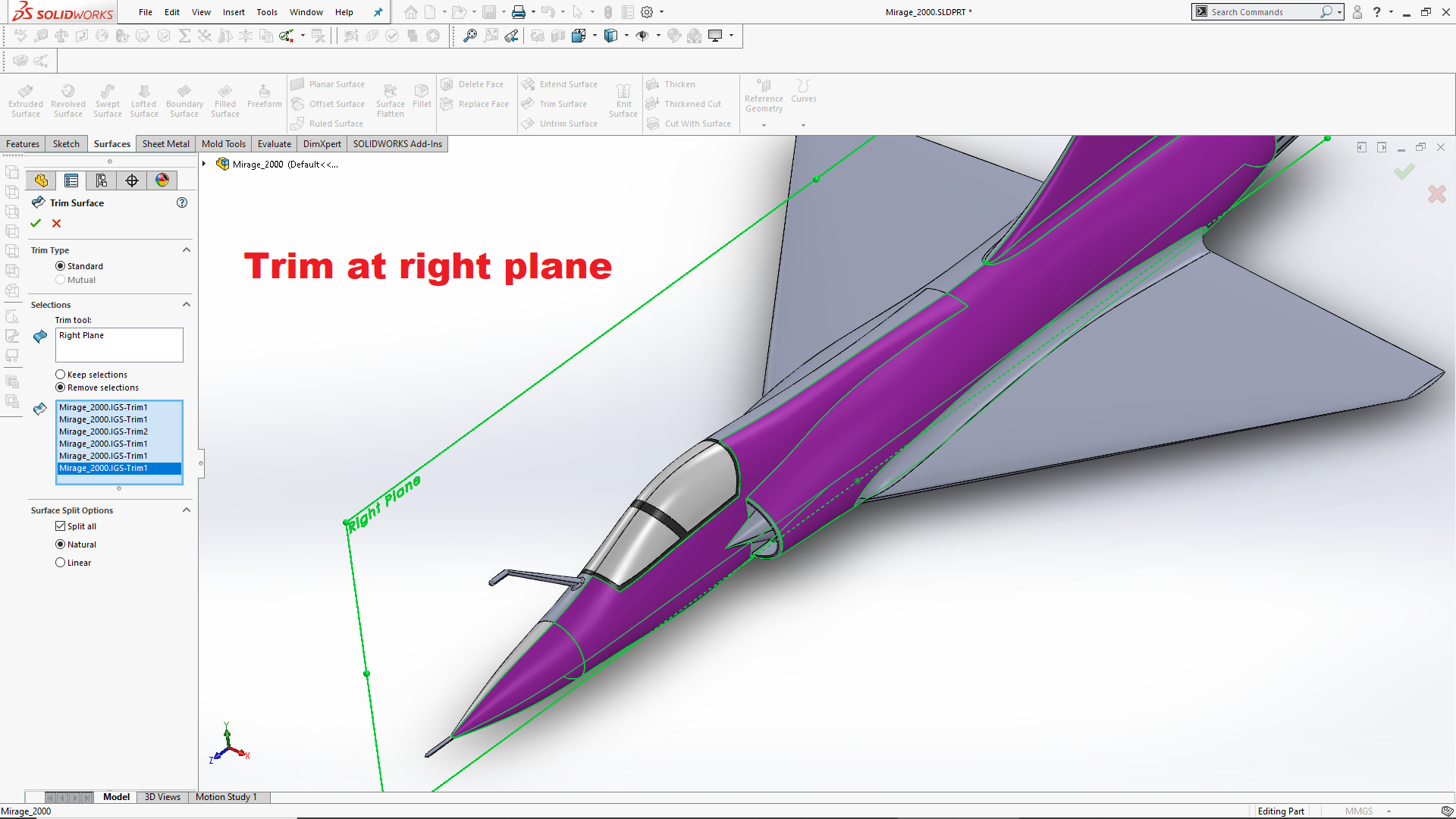
Task: Switch to the Sheet Metal tab
Action: coord(165,143)
